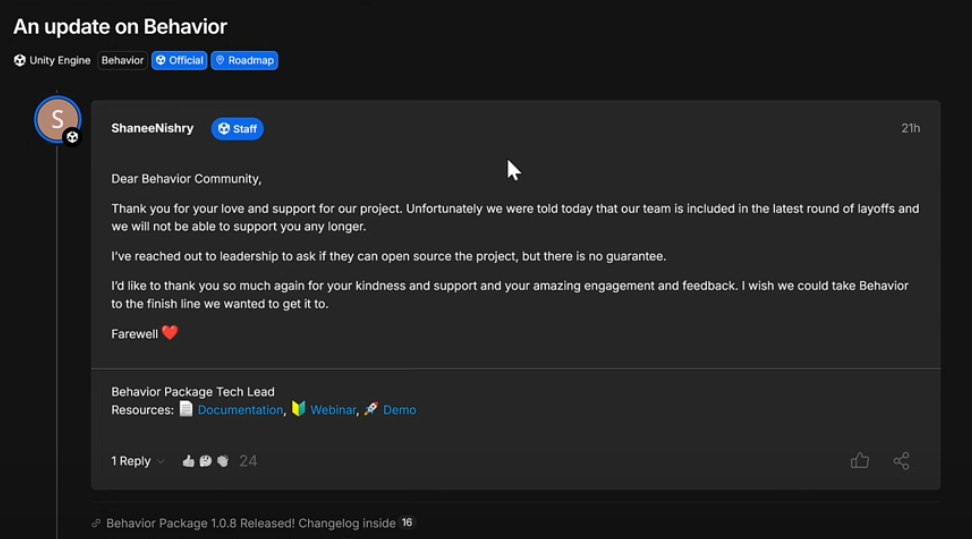The image size is (972, 539).
Task: Click the Dear Behavior Community greeting text
Action: [x=186, y=179]
